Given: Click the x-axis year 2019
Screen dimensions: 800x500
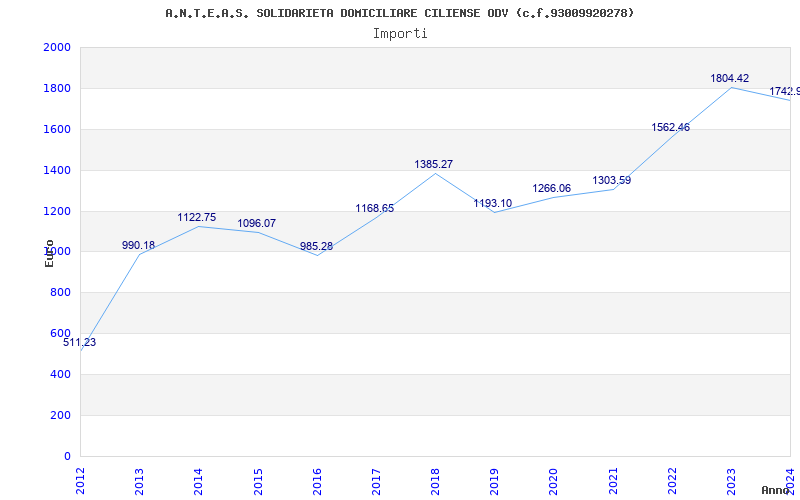Looking at the screenshot, I should point(494,481).
